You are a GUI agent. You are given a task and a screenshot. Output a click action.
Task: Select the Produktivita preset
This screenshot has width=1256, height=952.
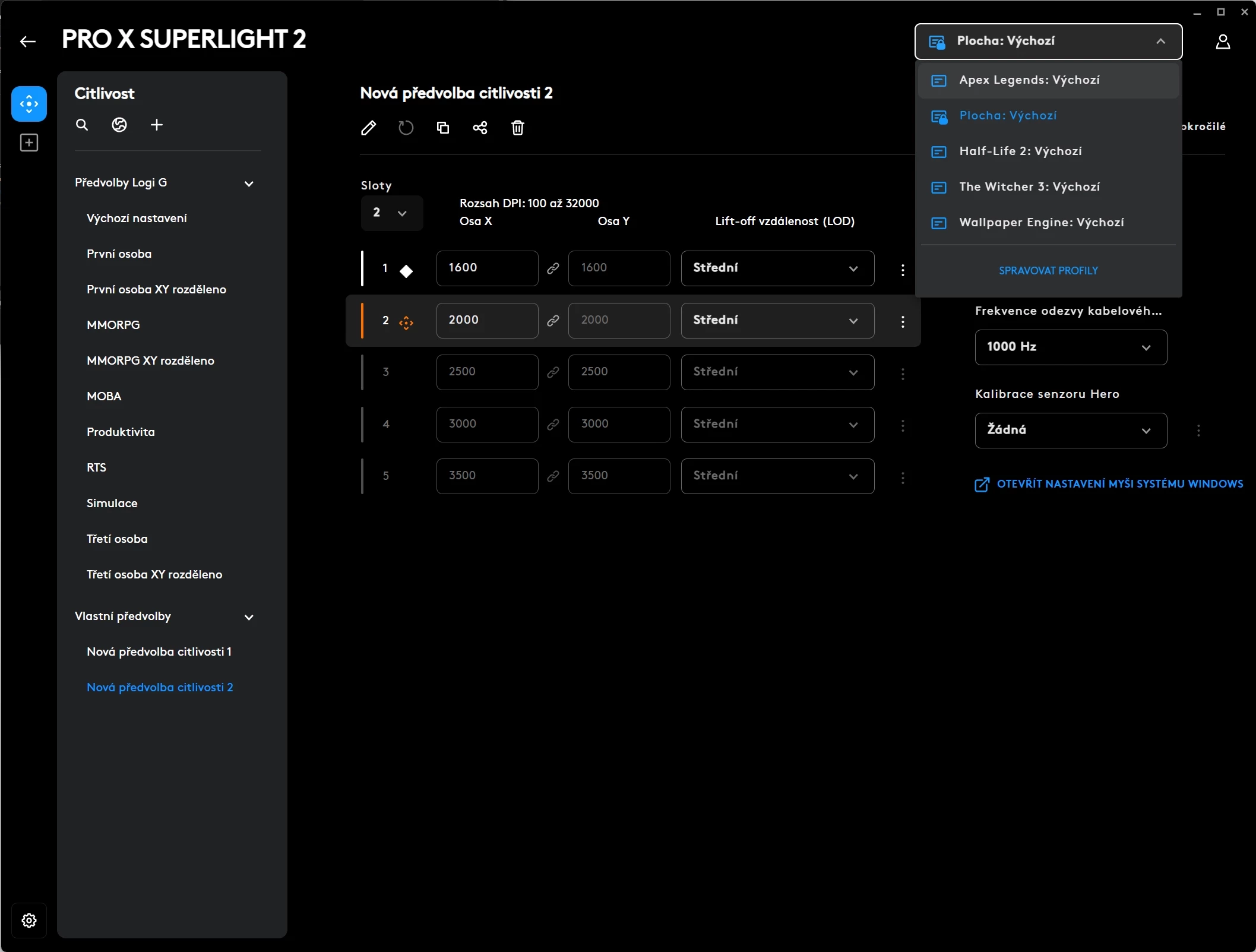click(x=121, y=432)
